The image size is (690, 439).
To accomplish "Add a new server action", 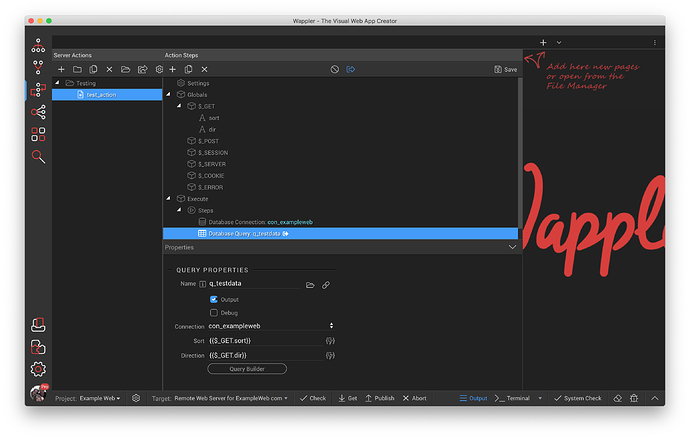I will click(61, 70).
